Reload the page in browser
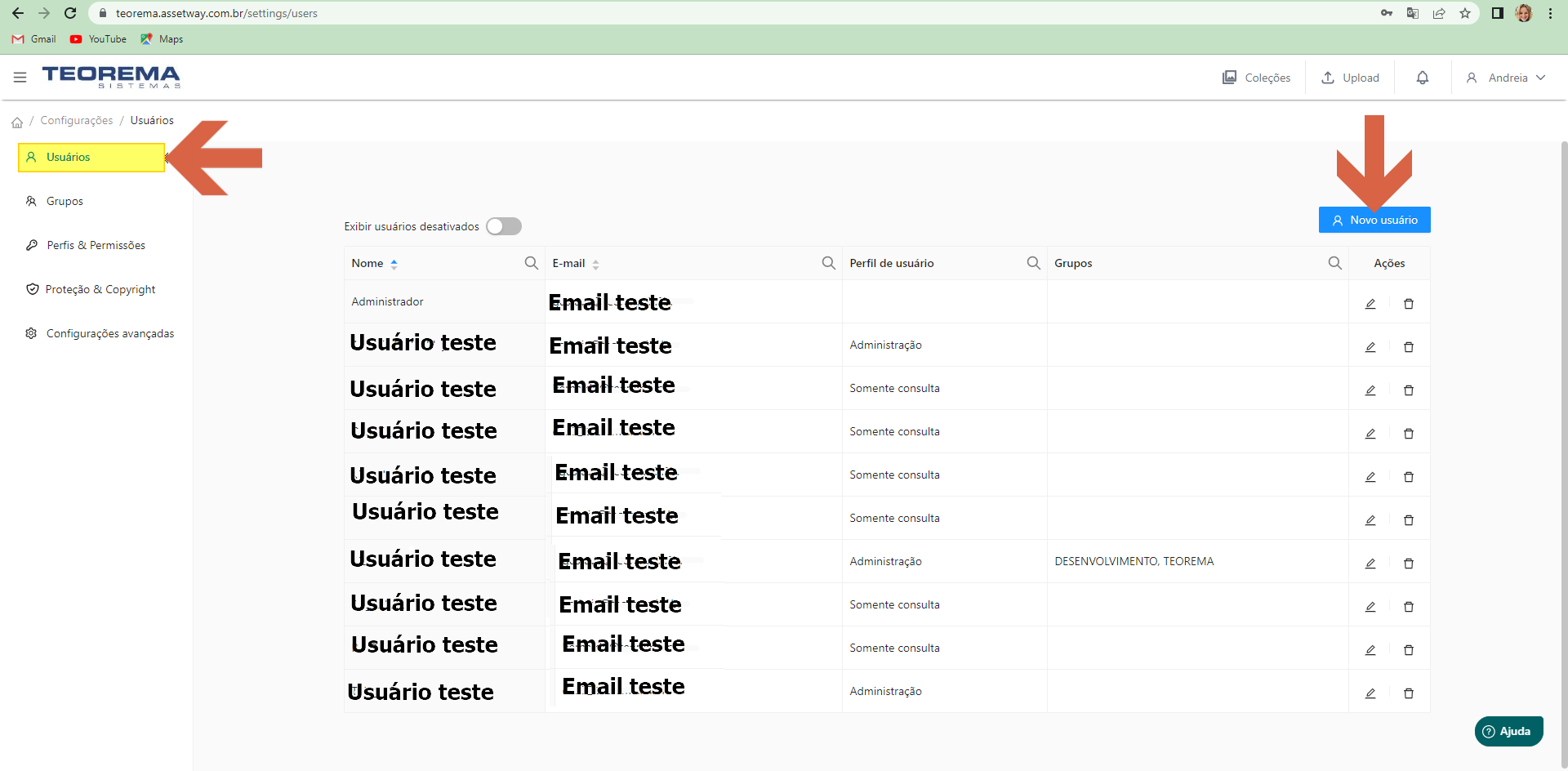 (x=70, y=13)
